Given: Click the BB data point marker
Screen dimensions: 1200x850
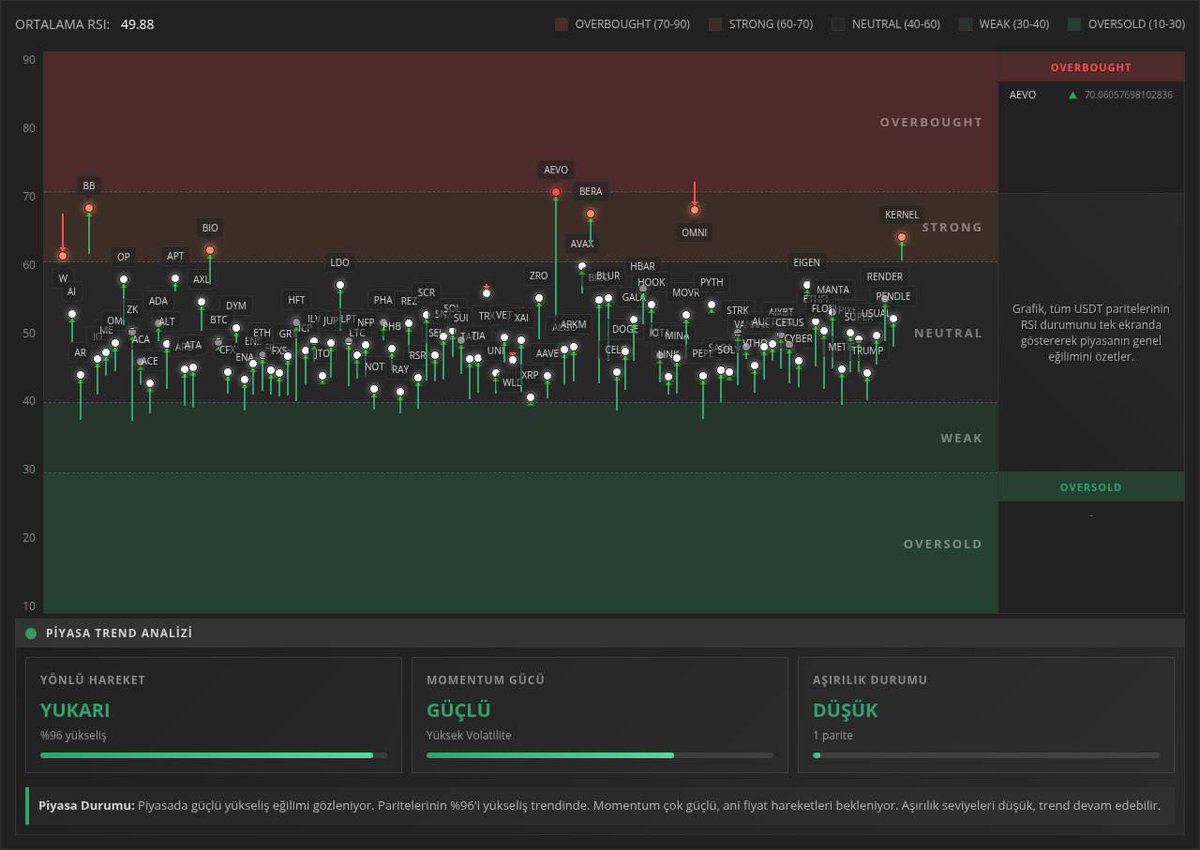Looking at the screenshot, I should point(89,208).
